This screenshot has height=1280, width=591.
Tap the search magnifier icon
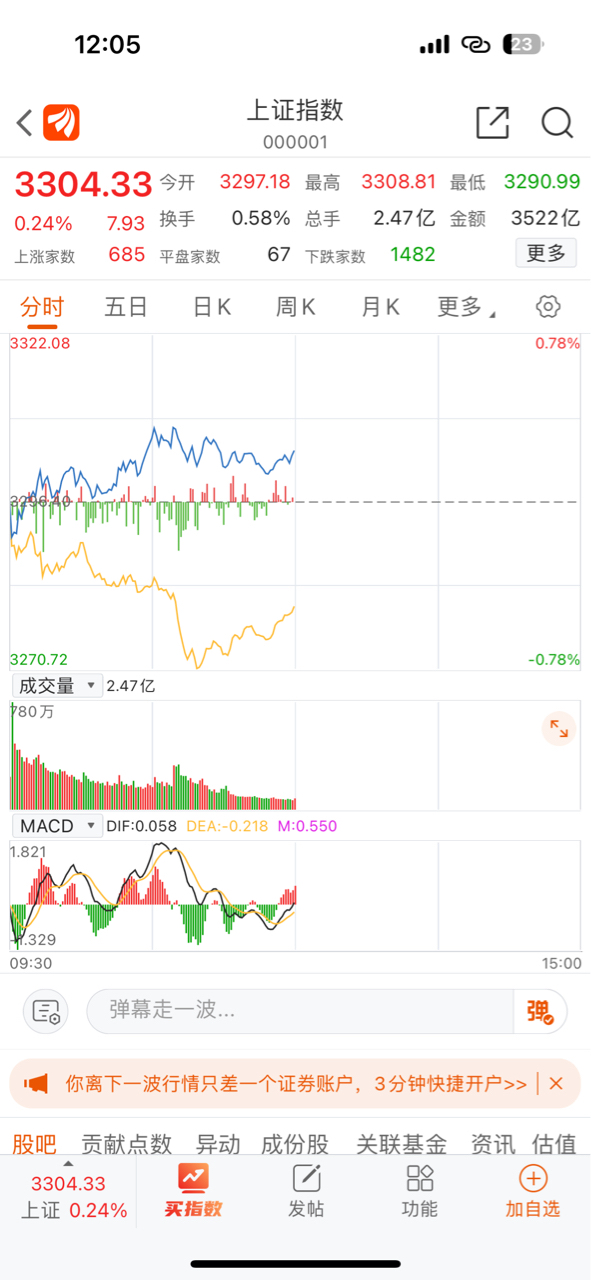pyautogui.click(x=557, y=123)
